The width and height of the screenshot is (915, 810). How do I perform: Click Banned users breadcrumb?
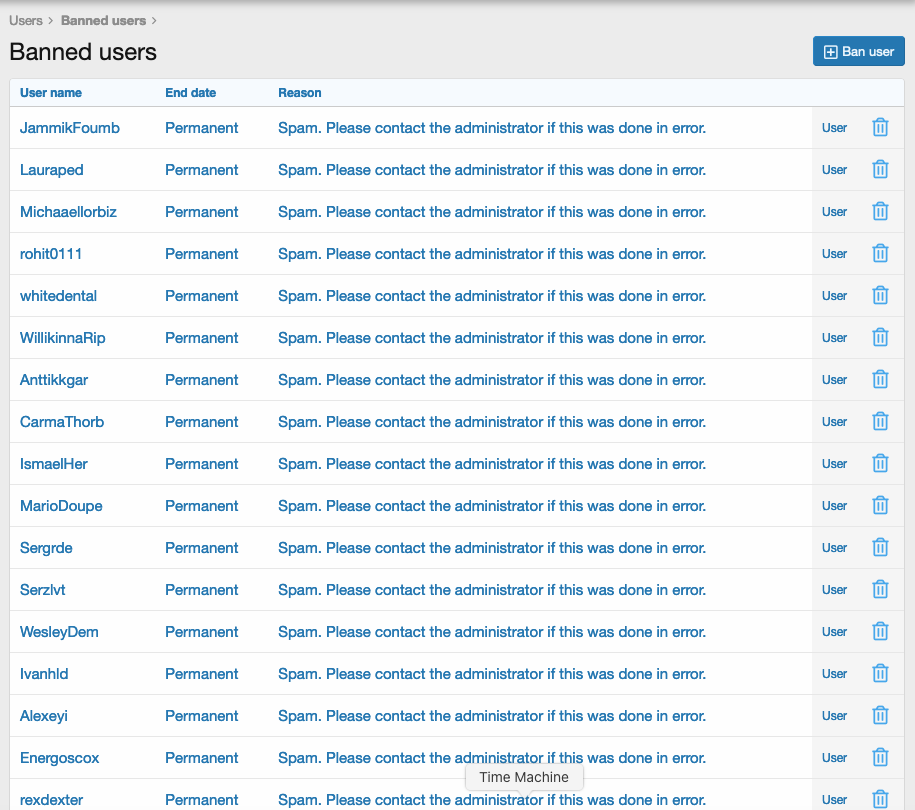pyautogui.click(x=103, y=20)
